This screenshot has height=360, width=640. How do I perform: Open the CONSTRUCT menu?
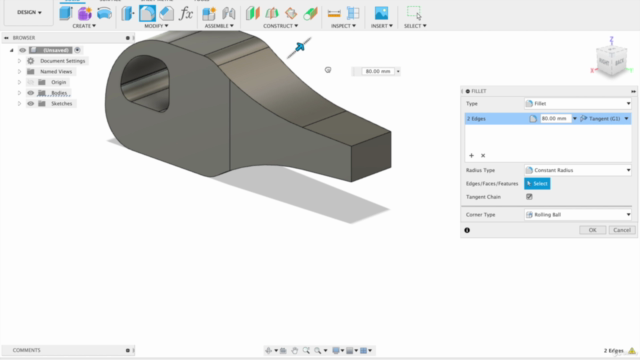pos(280,26)
